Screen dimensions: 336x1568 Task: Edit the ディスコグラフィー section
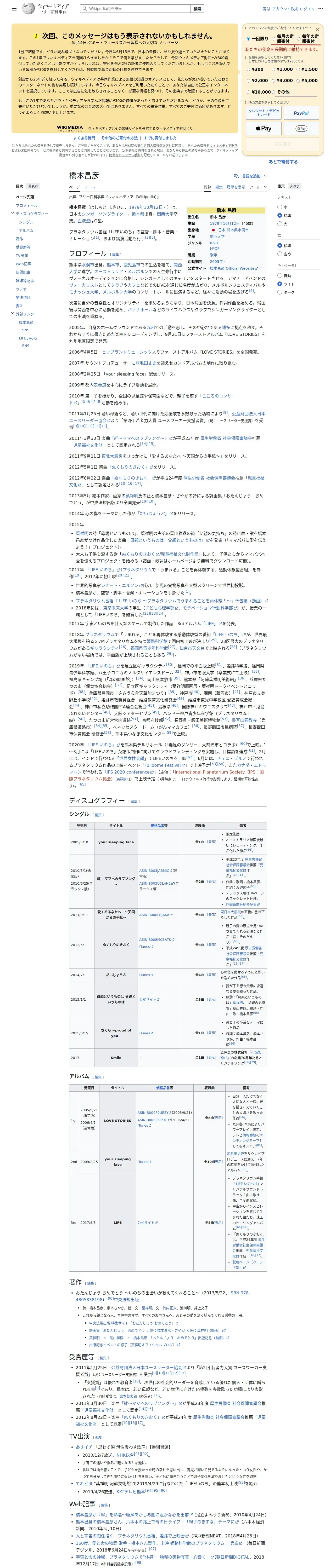point(135,802)
